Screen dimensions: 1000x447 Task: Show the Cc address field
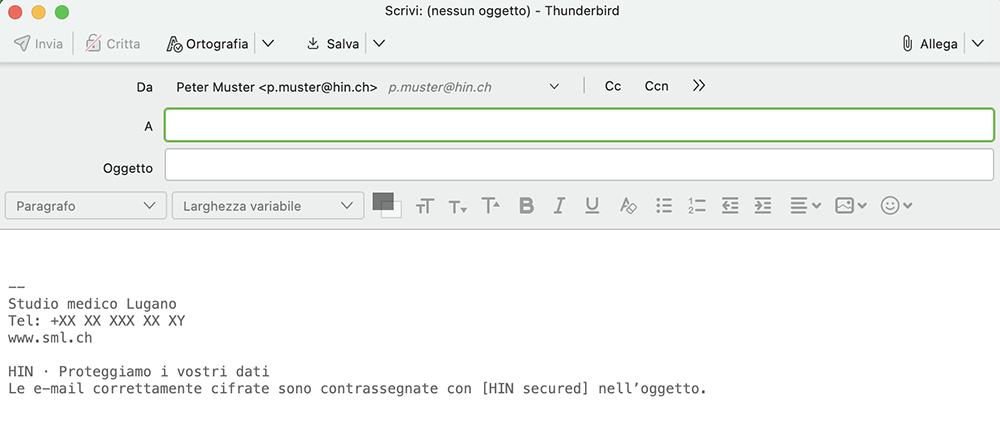pos(613,86)
